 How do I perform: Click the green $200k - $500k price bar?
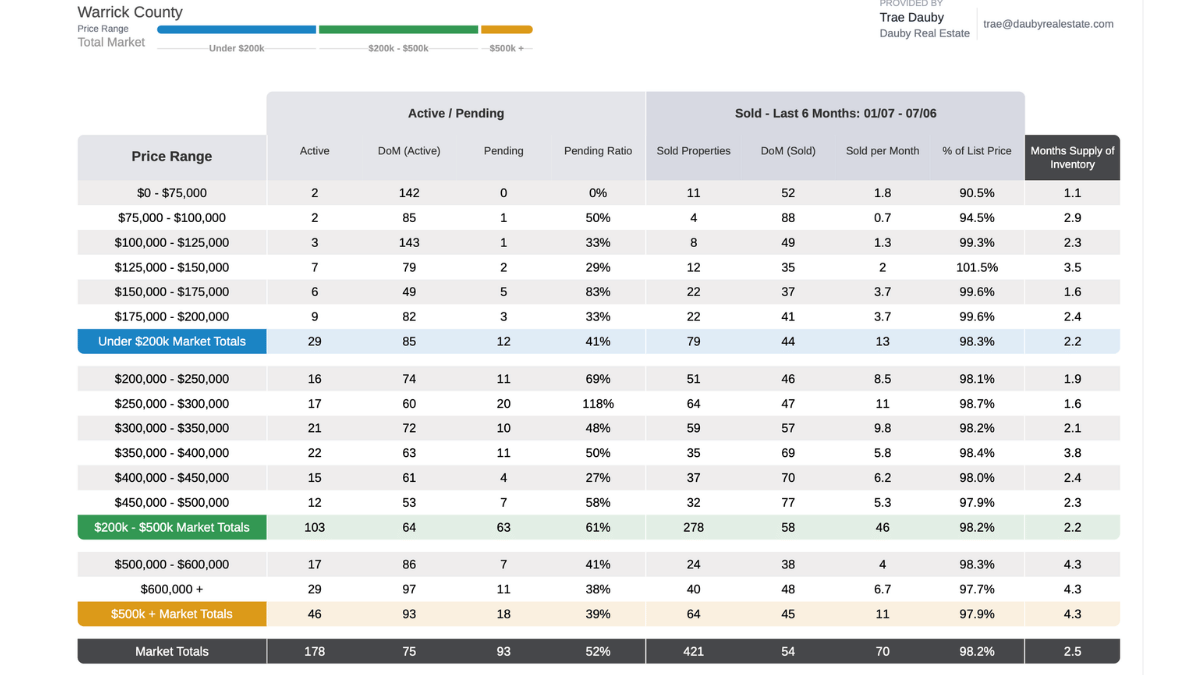[398, 30]
